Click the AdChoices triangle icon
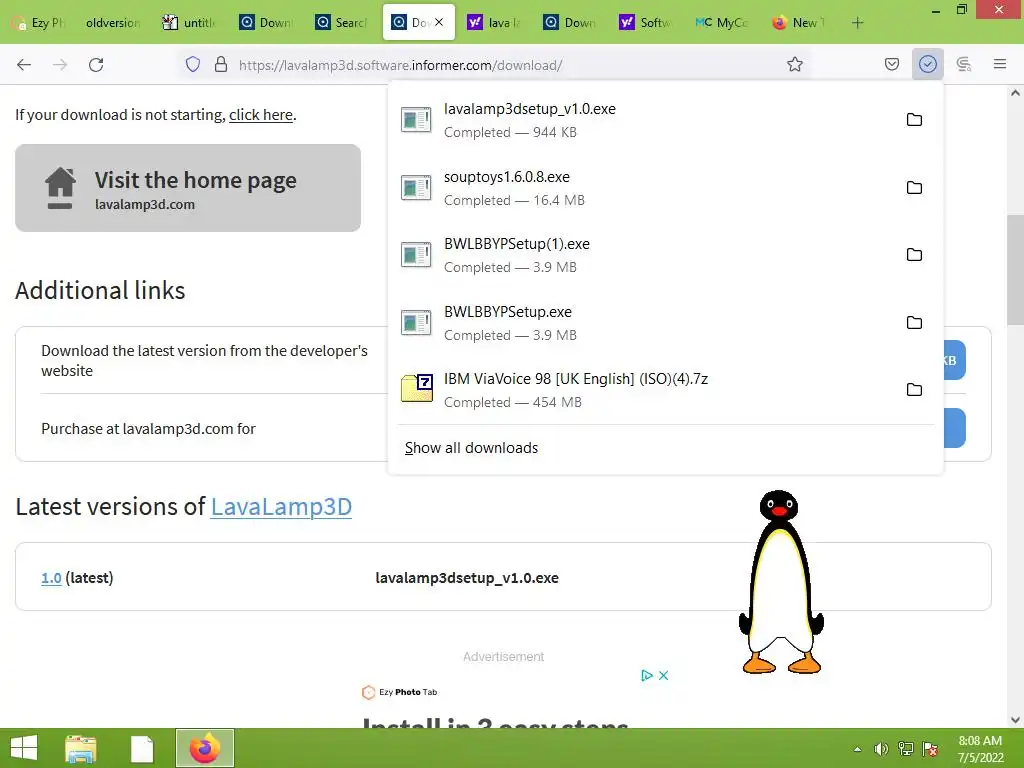1024x768 pixels. point(647,675)
